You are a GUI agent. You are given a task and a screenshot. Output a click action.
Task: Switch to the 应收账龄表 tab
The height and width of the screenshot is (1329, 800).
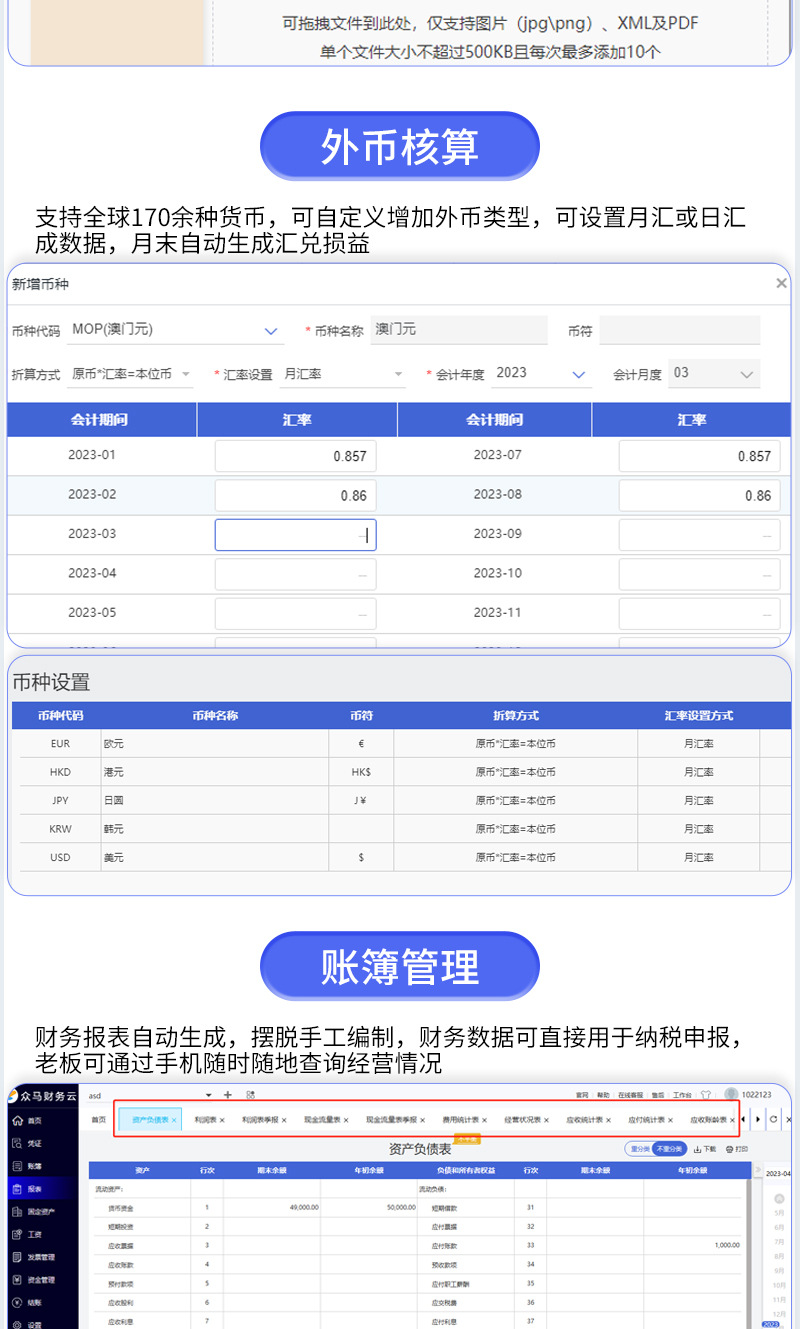(708, 1120)
